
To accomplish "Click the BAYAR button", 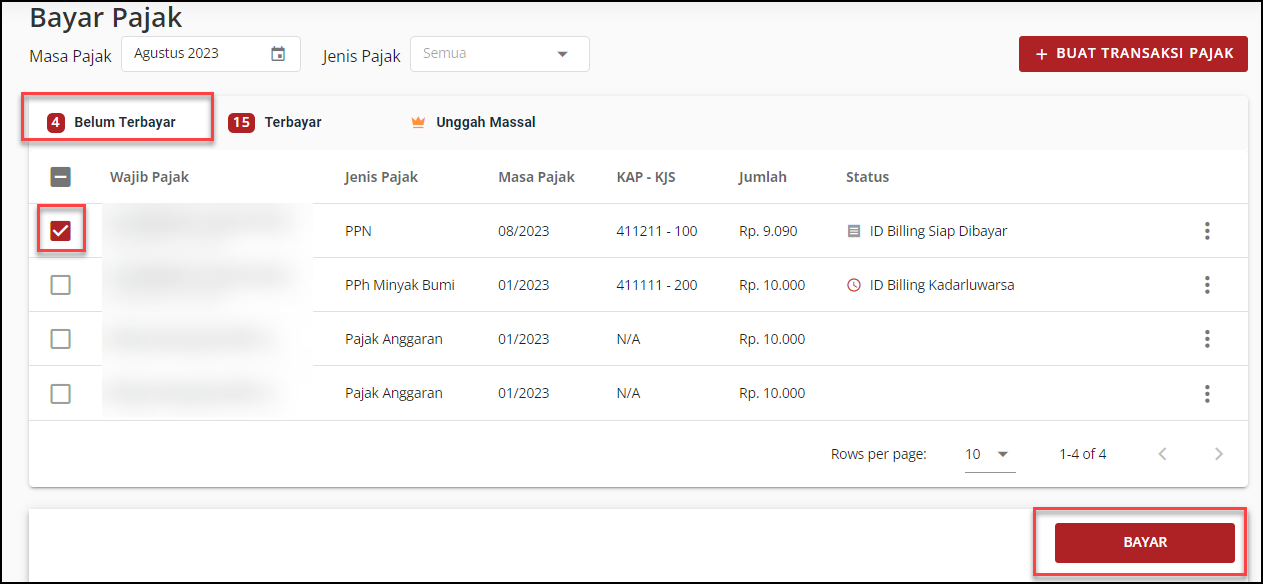I will (1145, 542).
